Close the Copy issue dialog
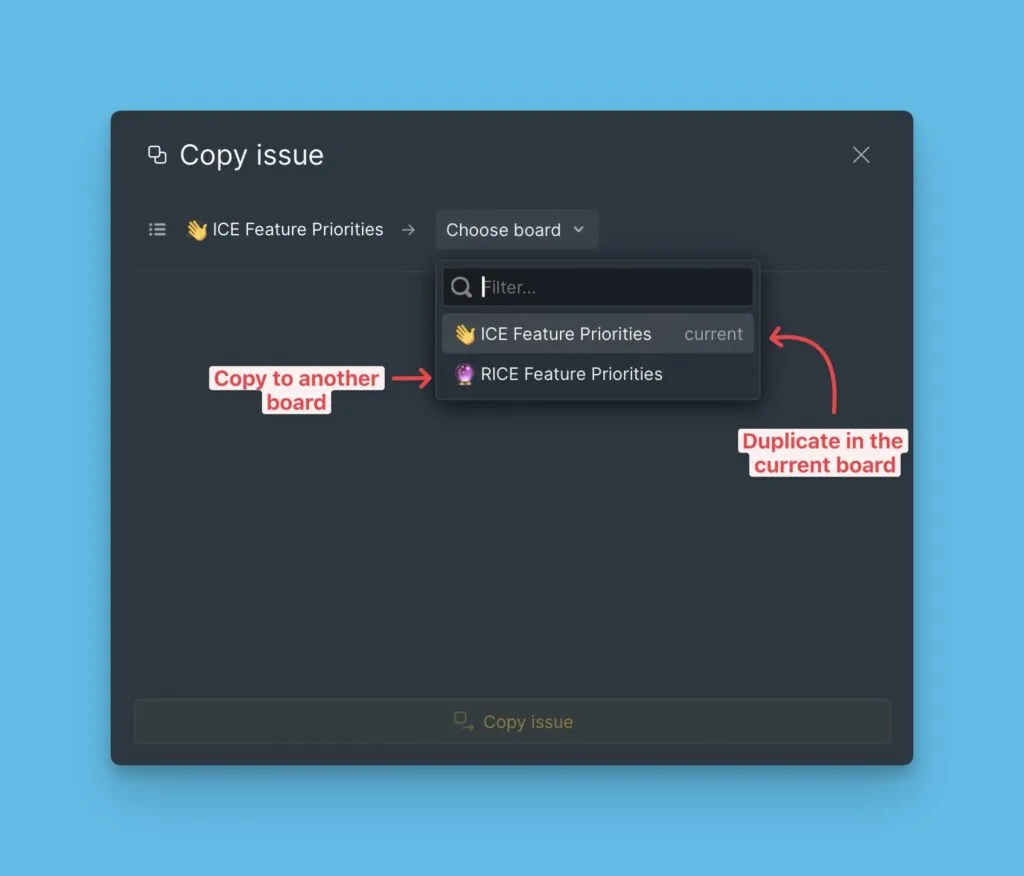The width and height of the screenshot is (1024, 876). pyautogui.click(x=861, y=155)
